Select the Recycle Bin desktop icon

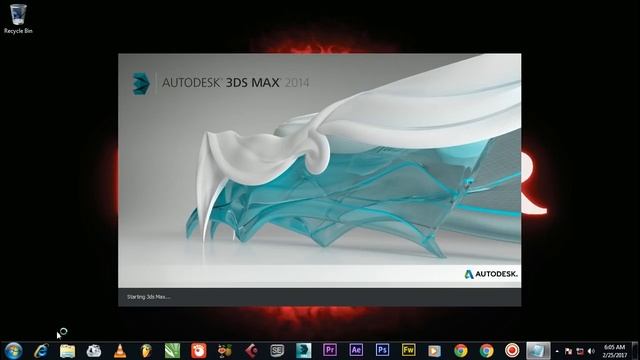tap(18, 19)
